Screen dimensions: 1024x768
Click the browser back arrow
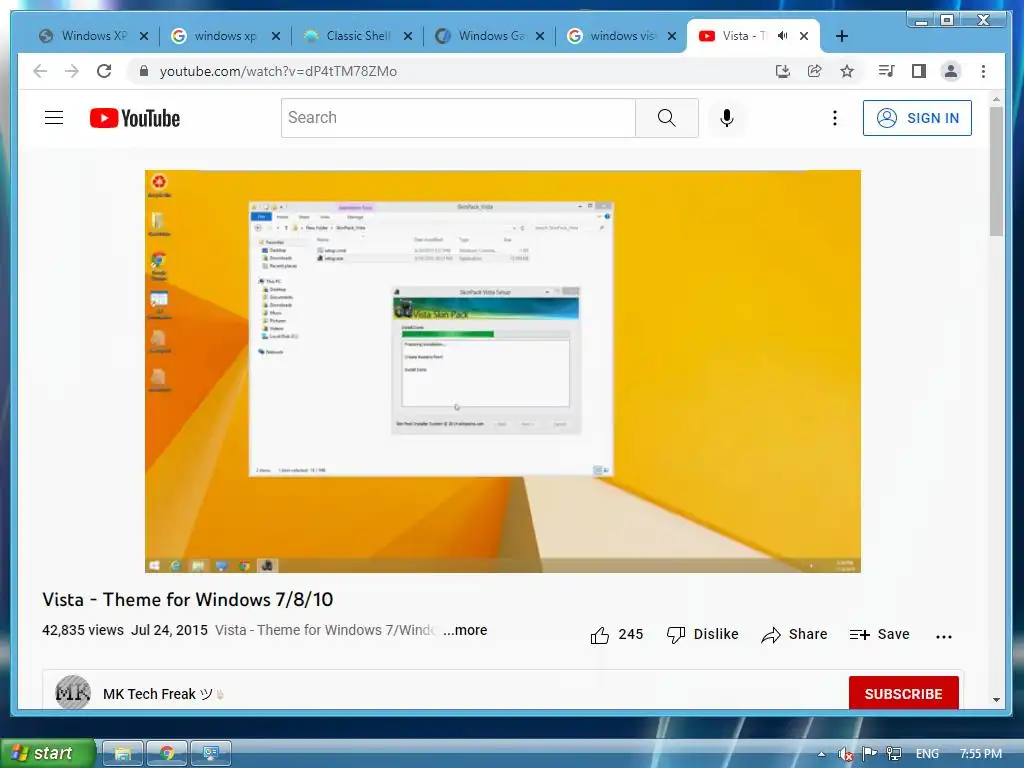click(40, 71)
